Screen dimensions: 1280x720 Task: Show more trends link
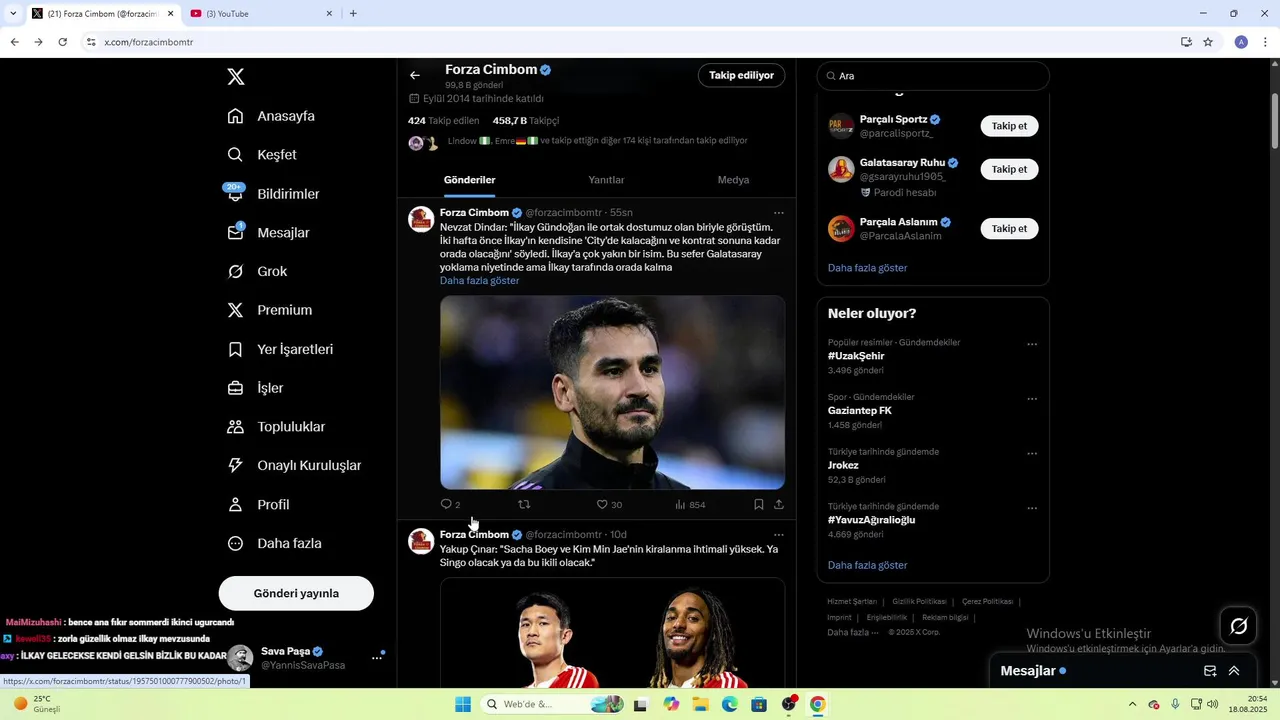point(867,565)
